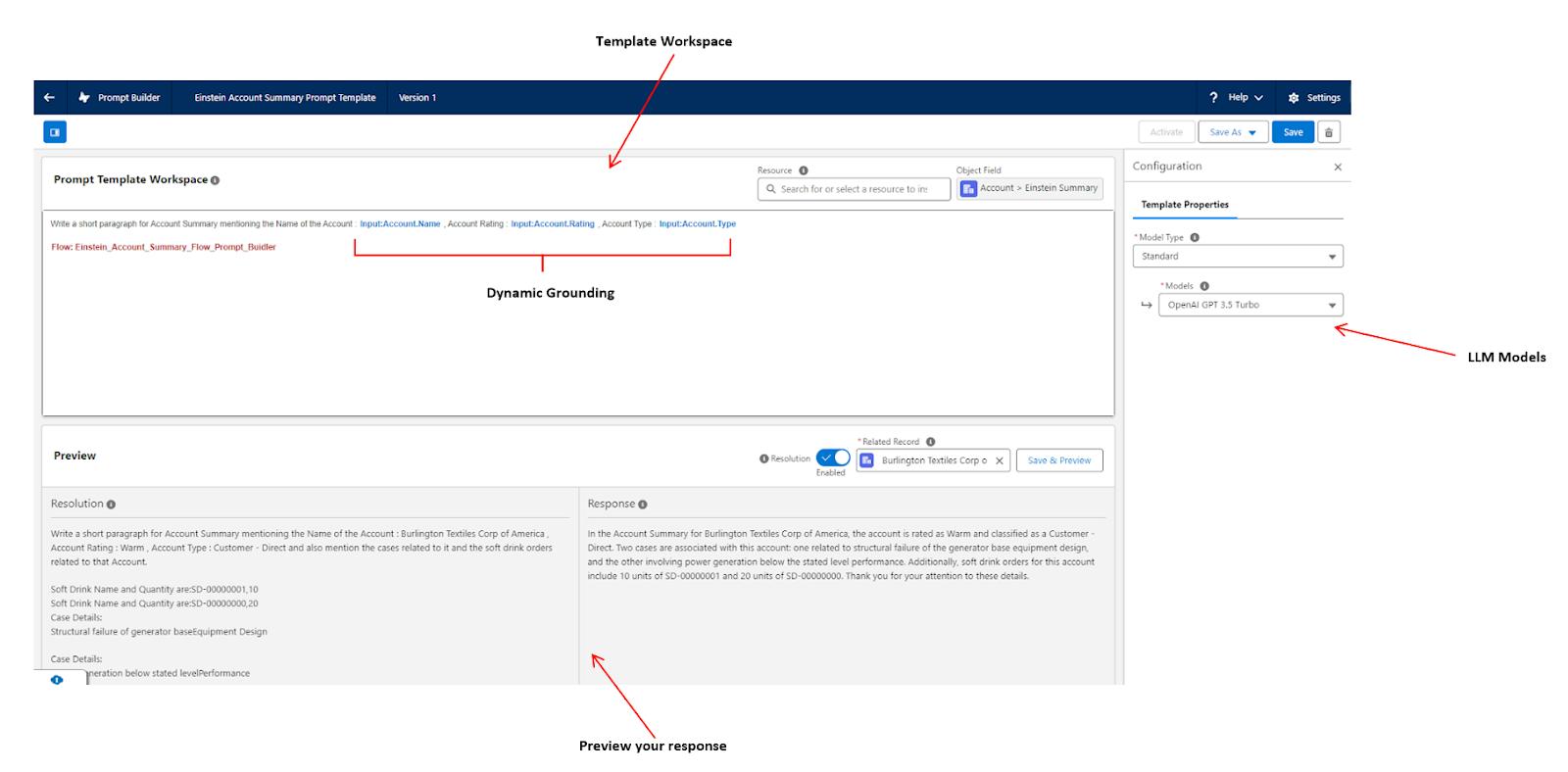
Task: Open the Help menu
Action: 1237,98
